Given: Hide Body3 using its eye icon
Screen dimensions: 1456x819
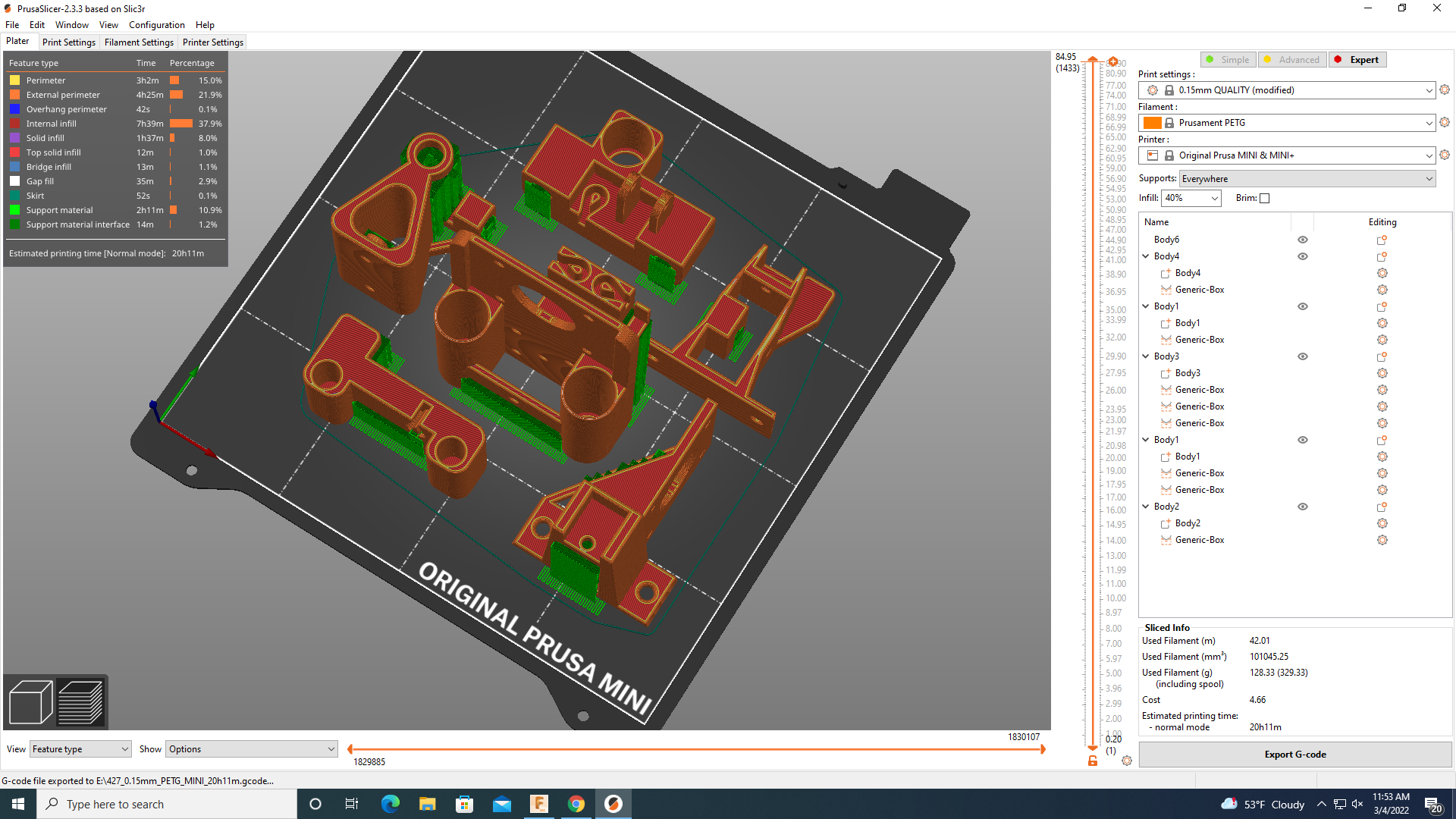Looking at the screenshot, I should click(1302, 356).
